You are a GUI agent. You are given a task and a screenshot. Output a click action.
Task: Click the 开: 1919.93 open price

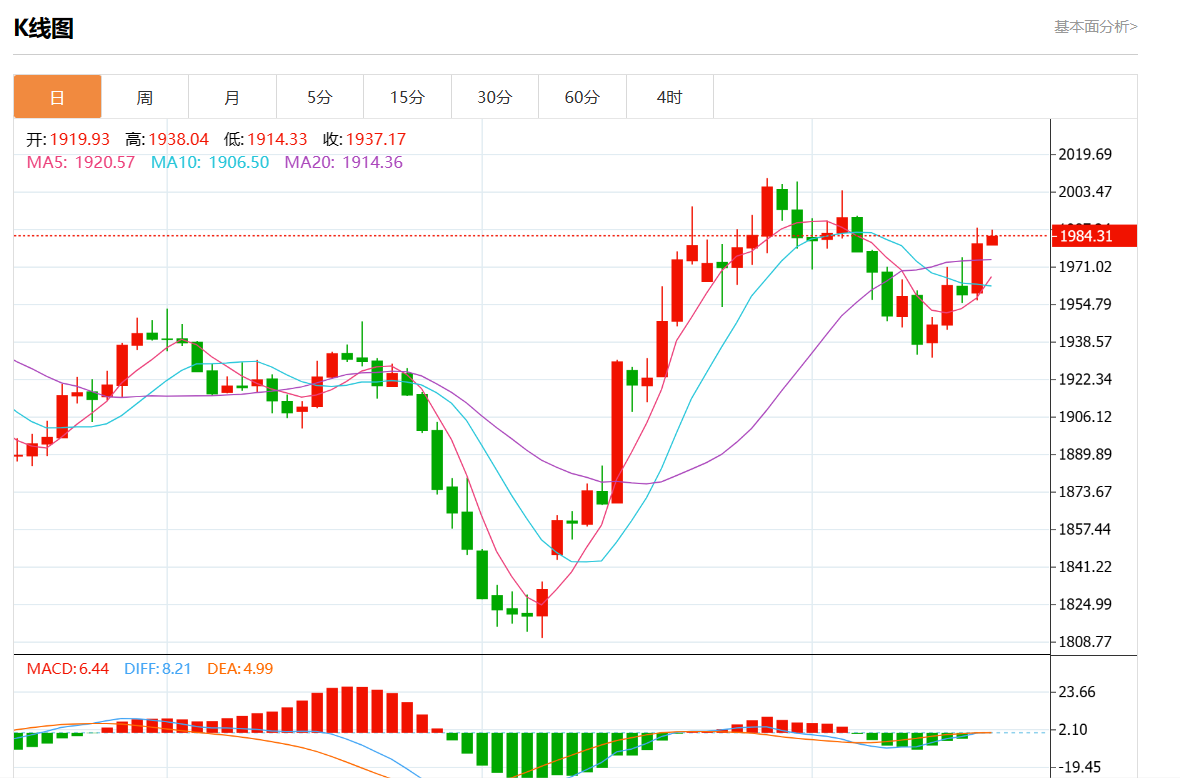point(68,139)
